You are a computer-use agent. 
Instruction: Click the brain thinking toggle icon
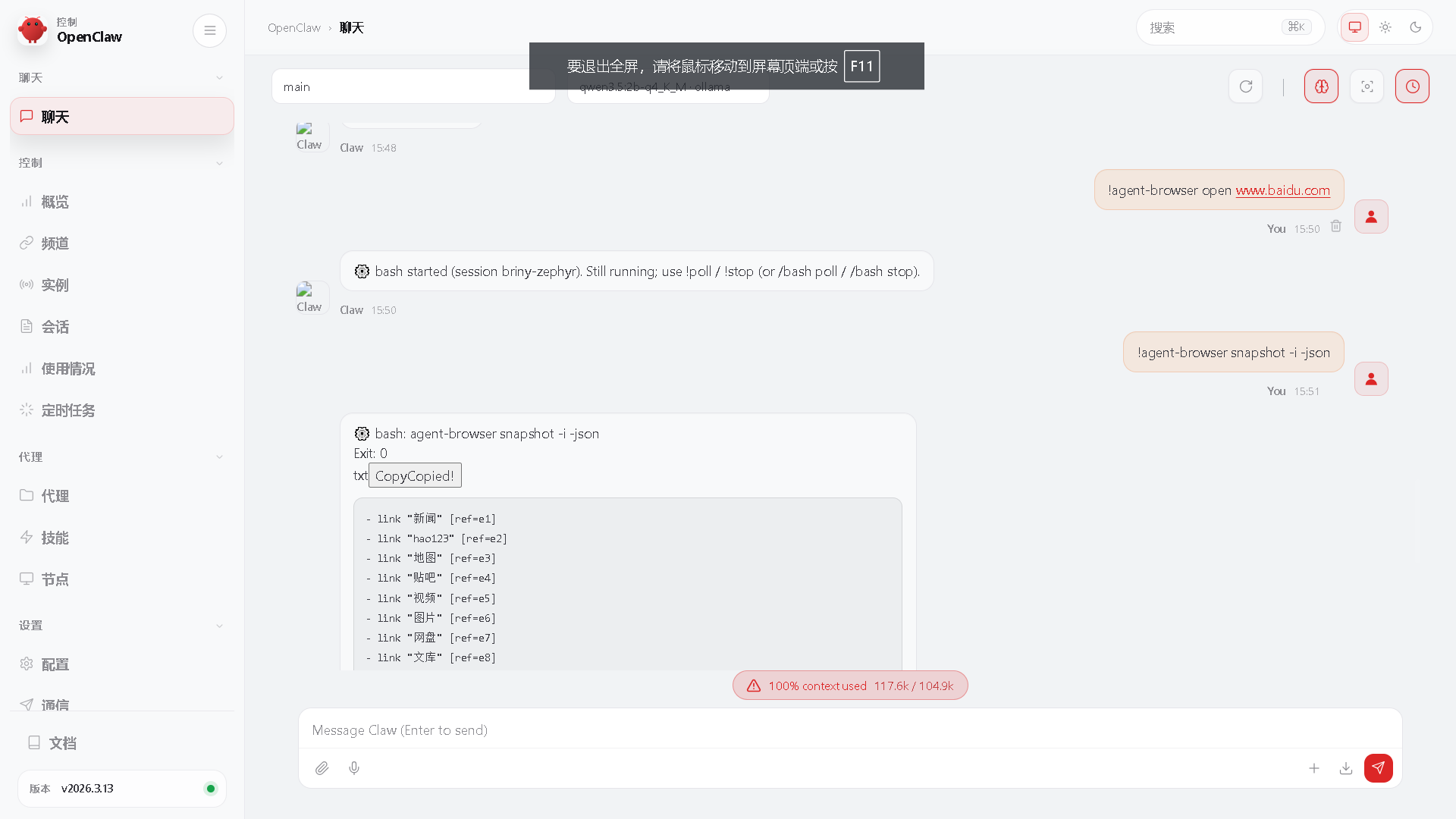pos(1321,86)
